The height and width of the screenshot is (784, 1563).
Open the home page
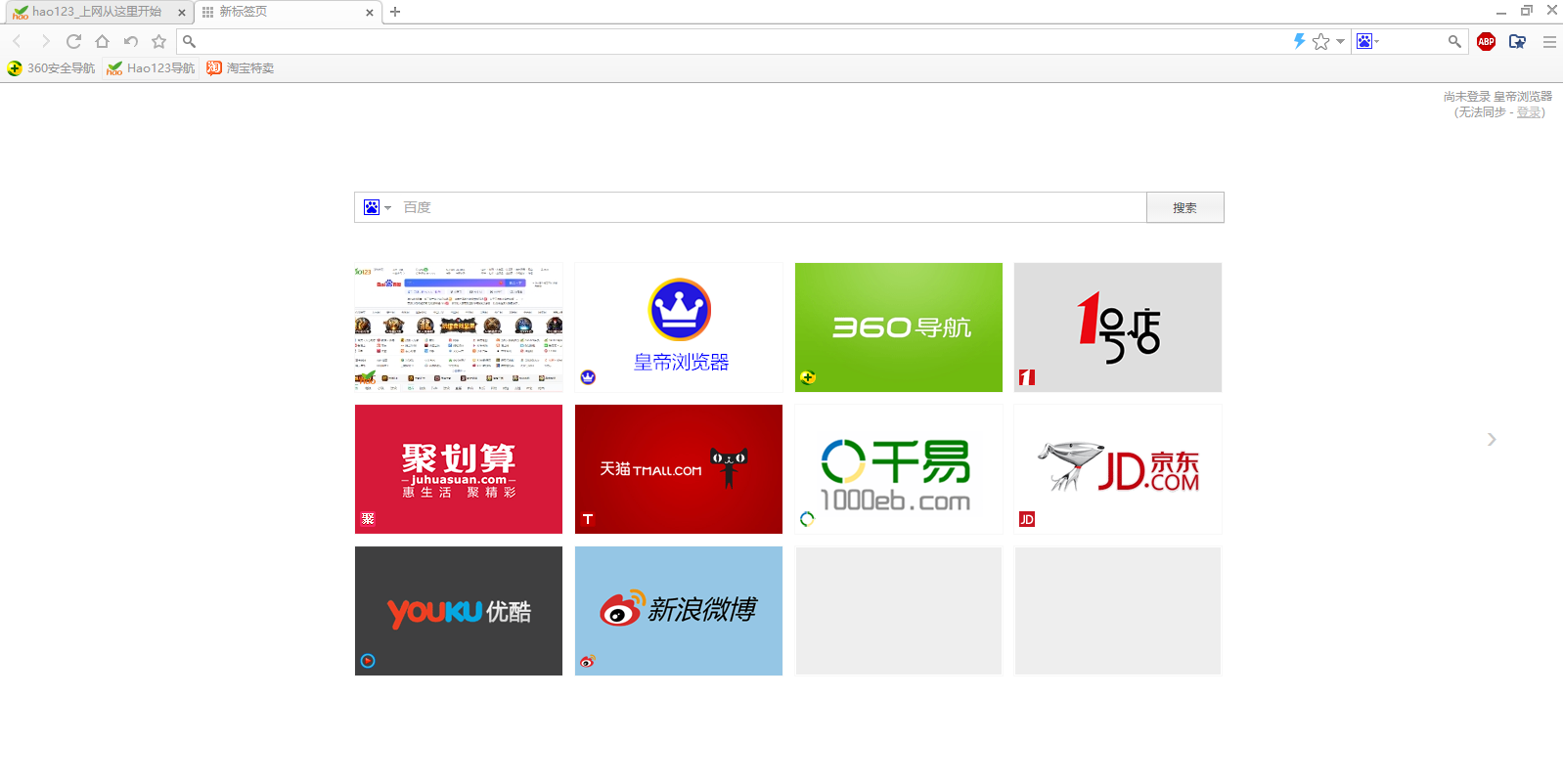(x=102, y=41)
